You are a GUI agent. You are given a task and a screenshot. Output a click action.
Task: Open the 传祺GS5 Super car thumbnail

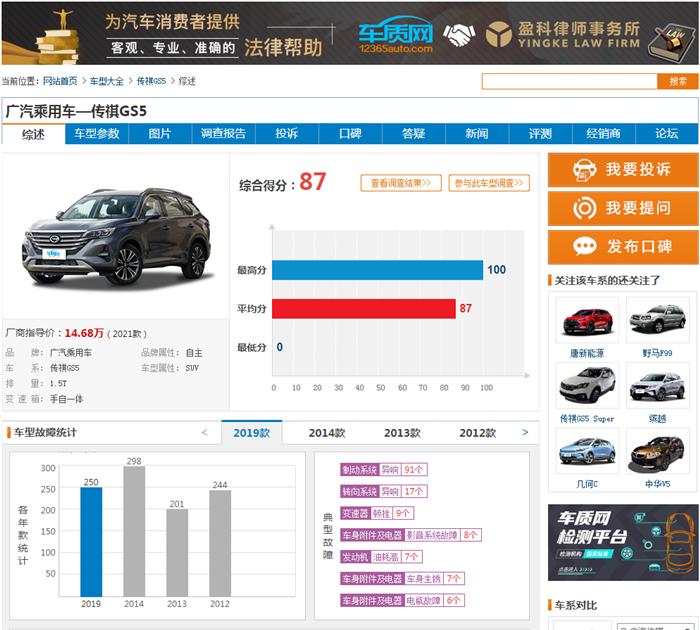pos(587,385)
